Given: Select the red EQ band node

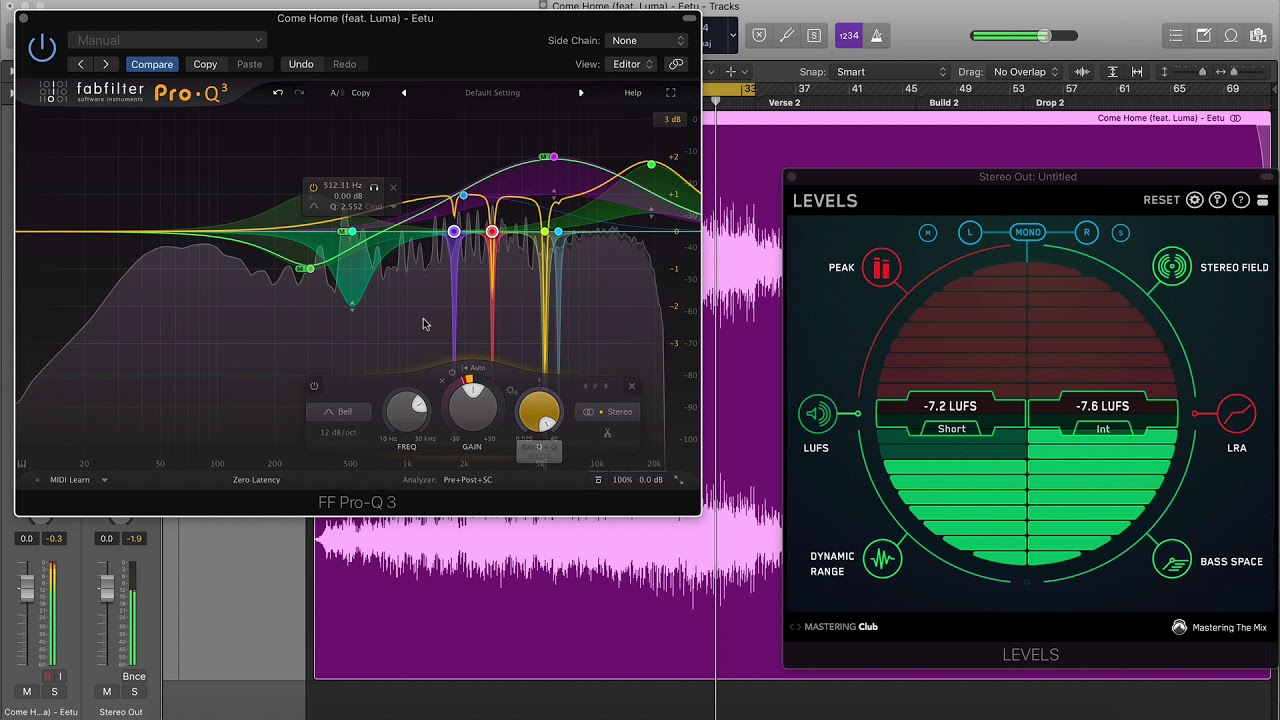Looking at the screenshot, I should (492, 232).
